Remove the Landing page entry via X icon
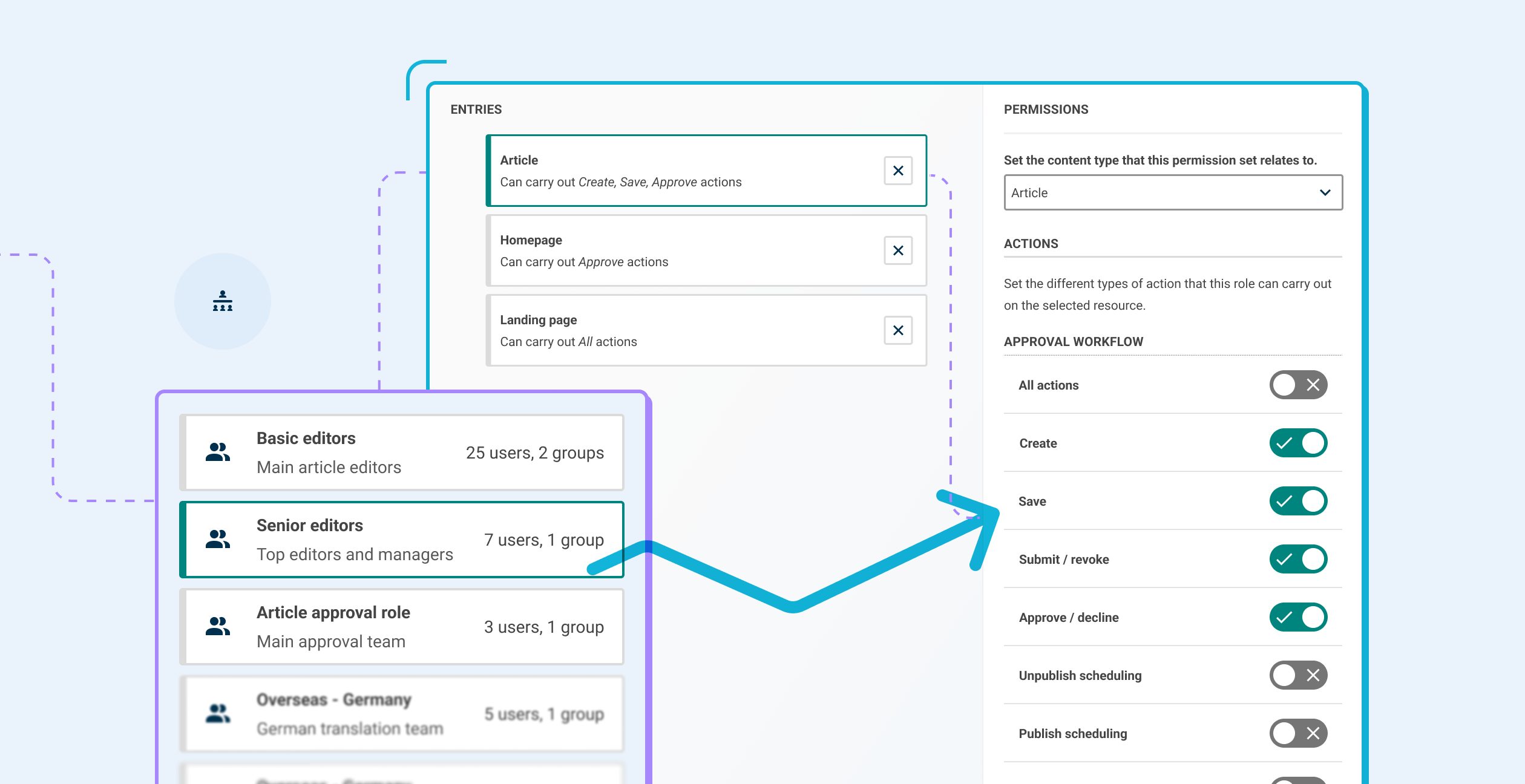 pyautogui.click(x=897, y=330)
